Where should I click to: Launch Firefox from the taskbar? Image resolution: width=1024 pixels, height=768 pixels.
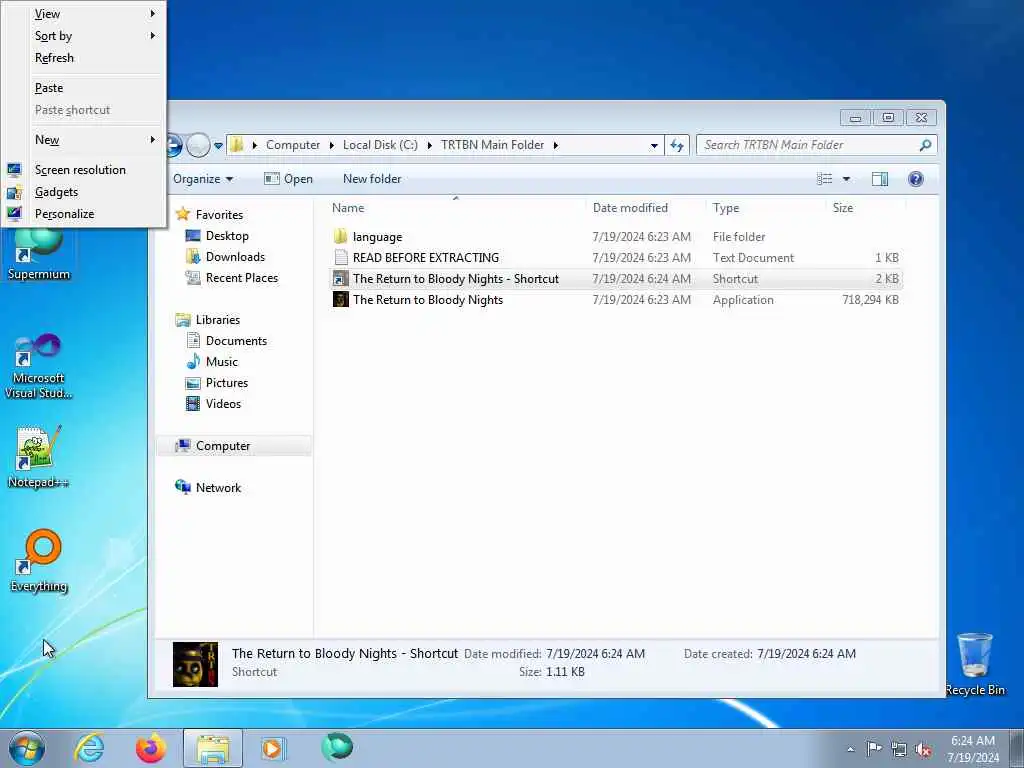(x=151, y=748)
